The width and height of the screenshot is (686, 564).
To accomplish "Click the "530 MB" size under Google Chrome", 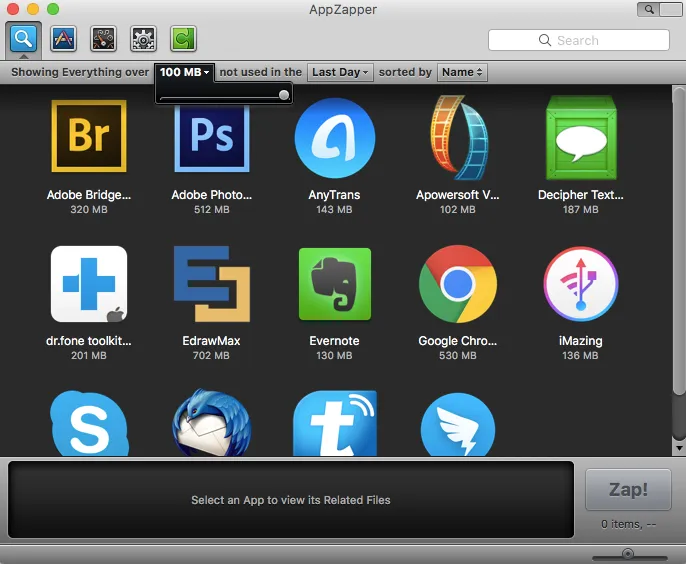I will click(x=458, y=355).
